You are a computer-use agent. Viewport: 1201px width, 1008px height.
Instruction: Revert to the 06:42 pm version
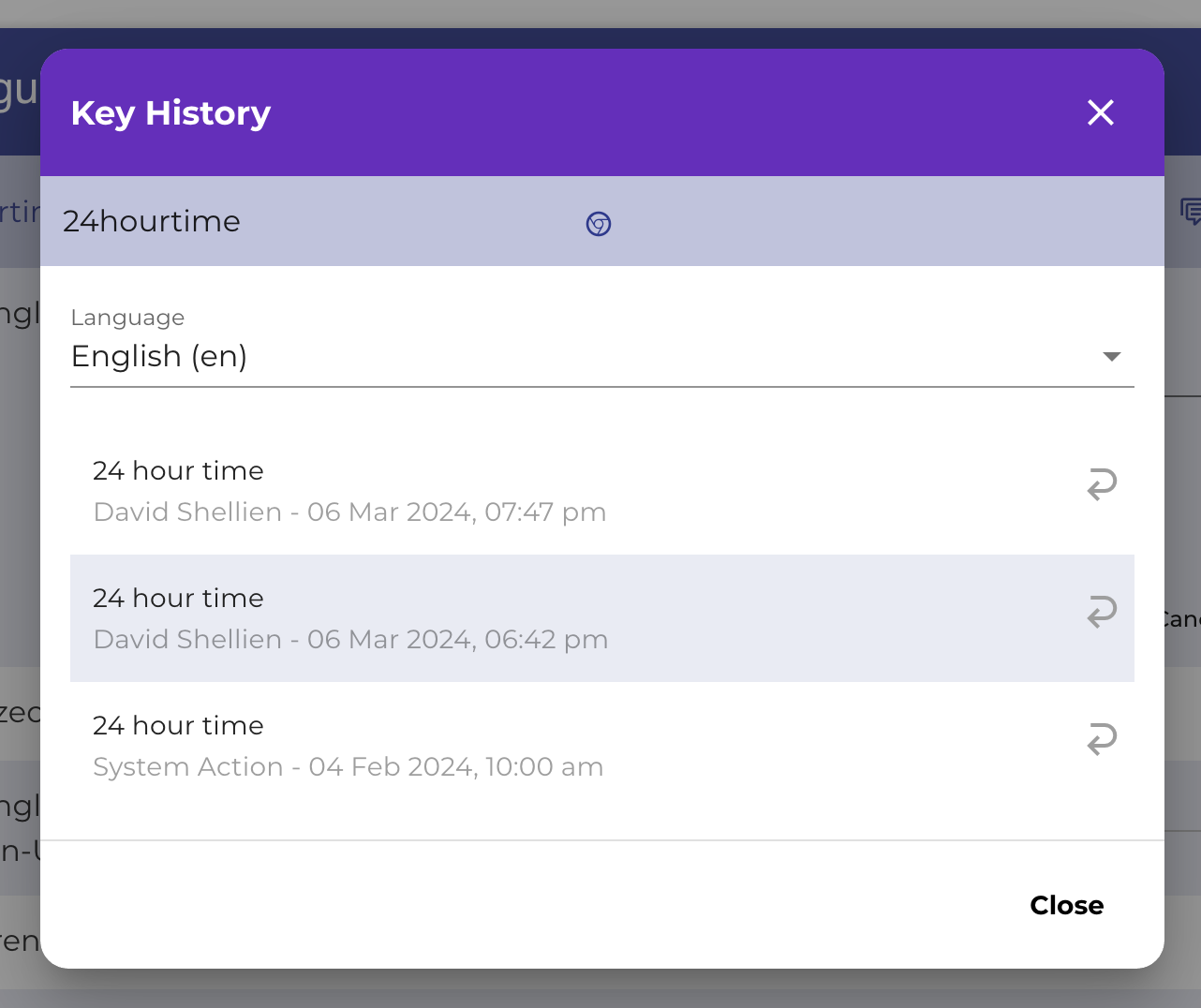[x=1102, y=612]
